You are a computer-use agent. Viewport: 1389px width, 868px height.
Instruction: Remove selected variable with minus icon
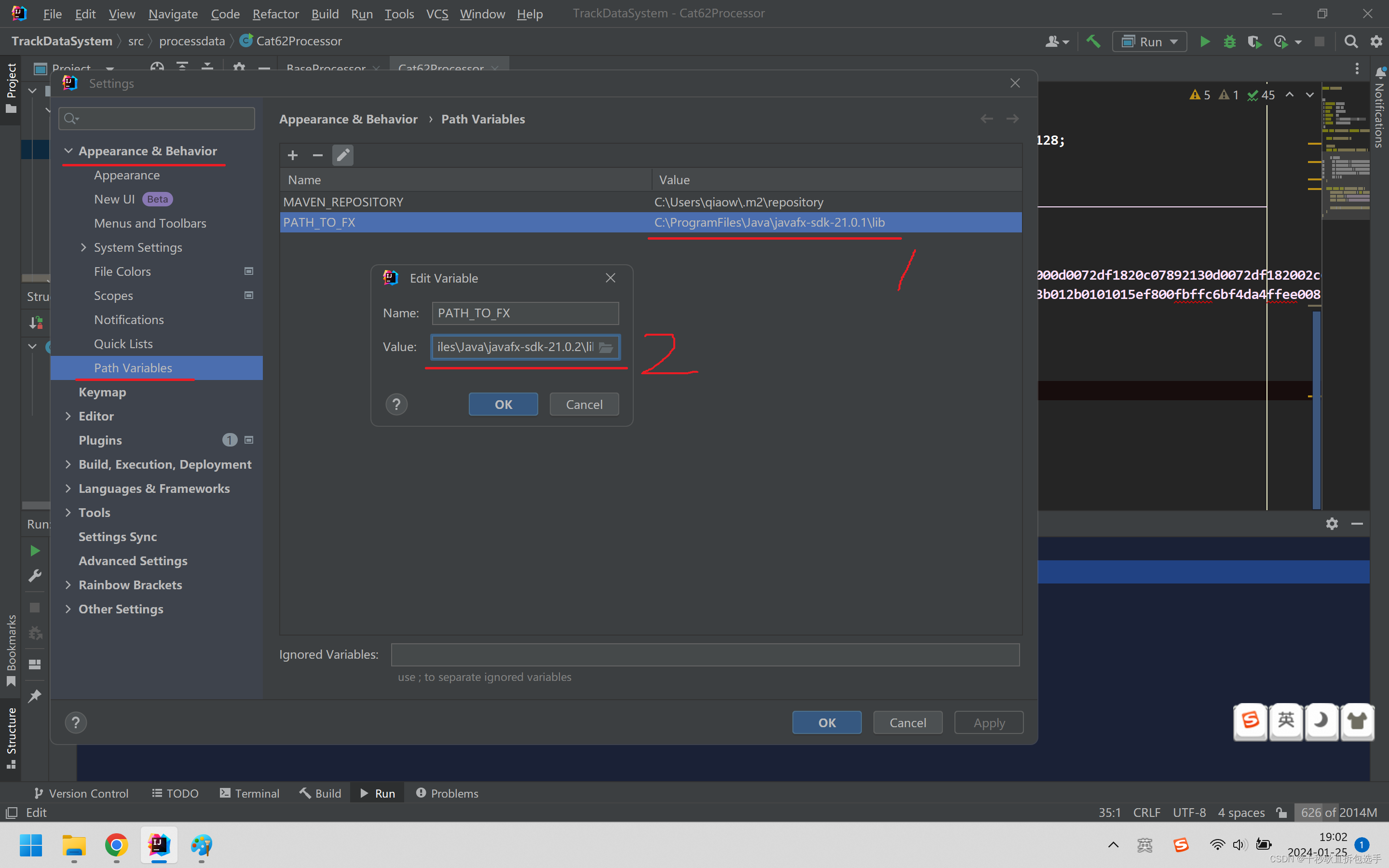click(x=317, y=155)
